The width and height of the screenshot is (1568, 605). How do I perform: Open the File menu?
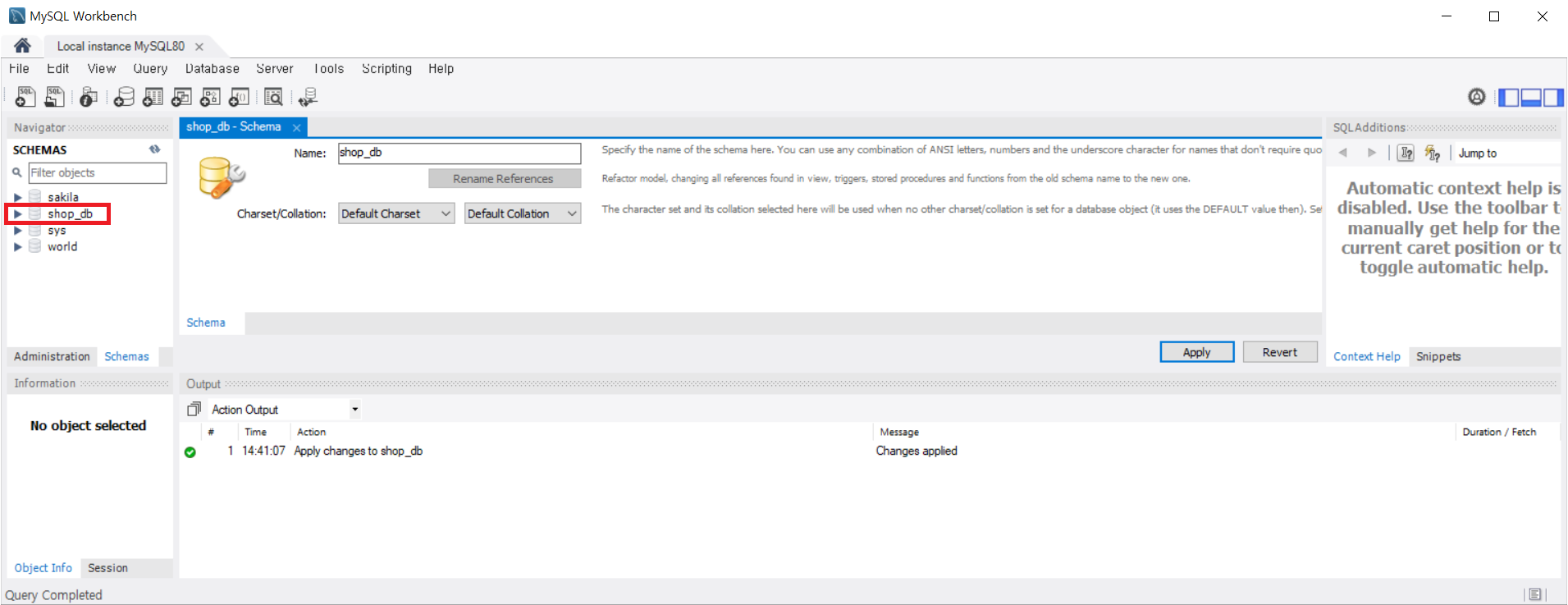(x=19, y=69)
